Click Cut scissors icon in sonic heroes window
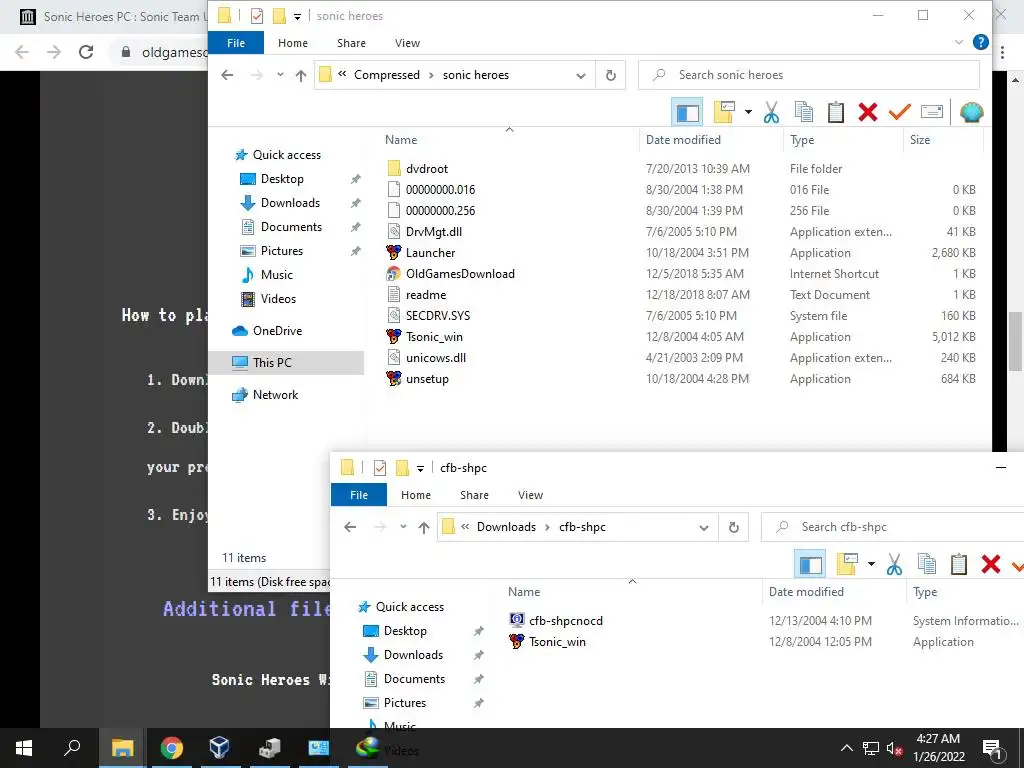Image resolution: width=1024 pixels, height=768 pixels. click(771, 112)
